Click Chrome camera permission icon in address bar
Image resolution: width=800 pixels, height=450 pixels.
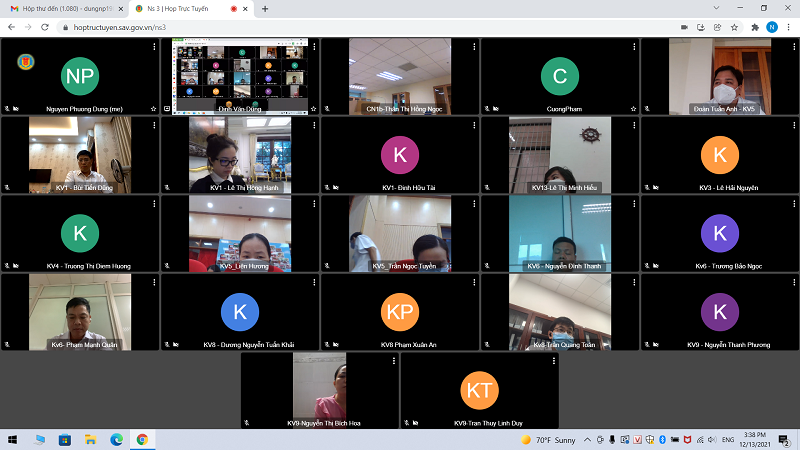(684, 27)
